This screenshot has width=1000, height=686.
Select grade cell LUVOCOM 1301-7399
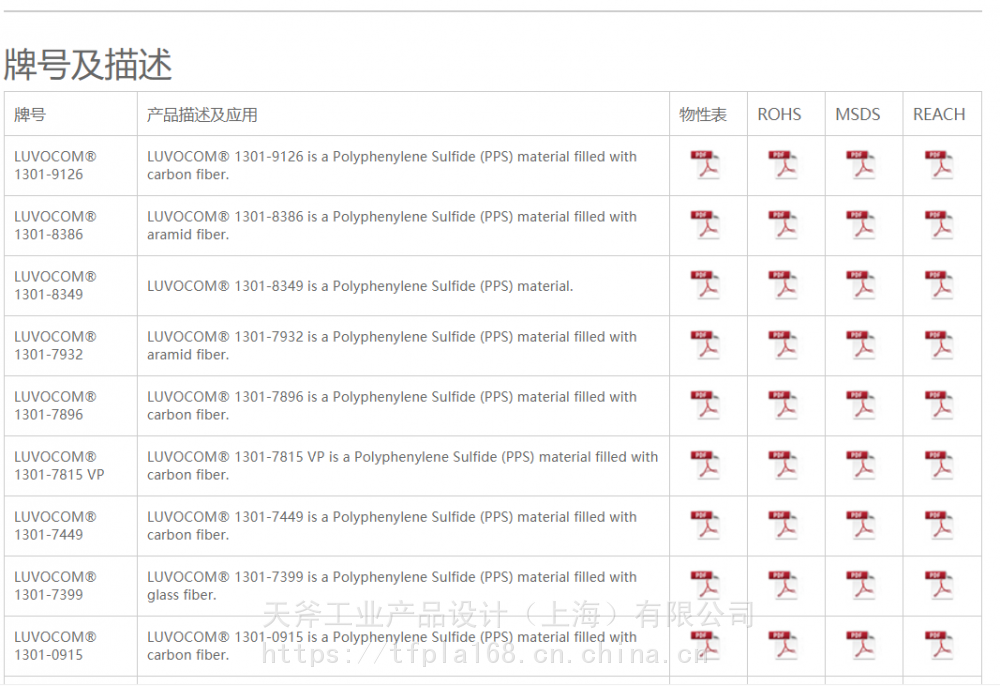(71, 585)
